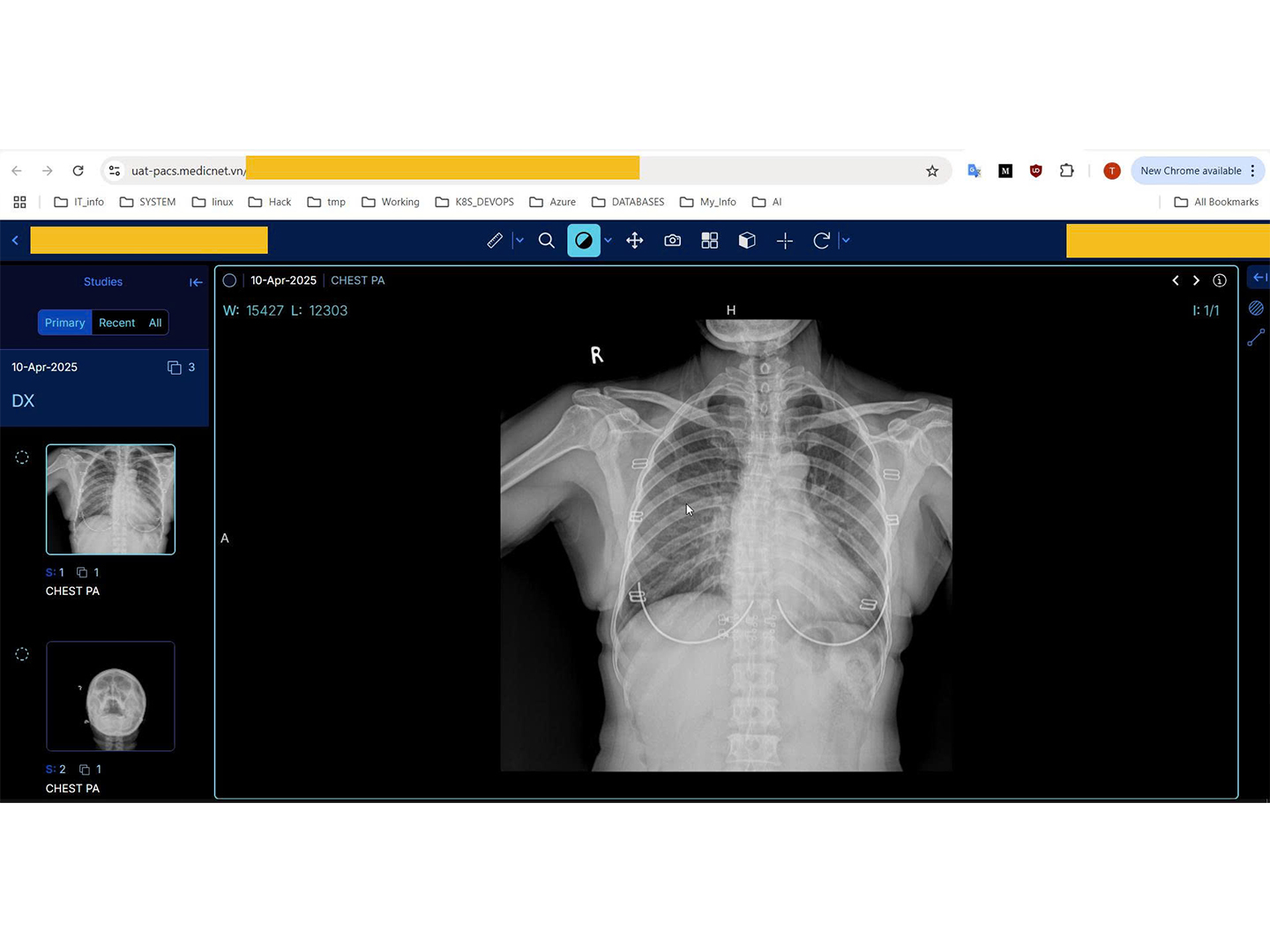Image resolution: width=1270 pixels, height=952 pixels.
Task: Open the skull series 2 thumbnail
Action: (x=110, y=696)
